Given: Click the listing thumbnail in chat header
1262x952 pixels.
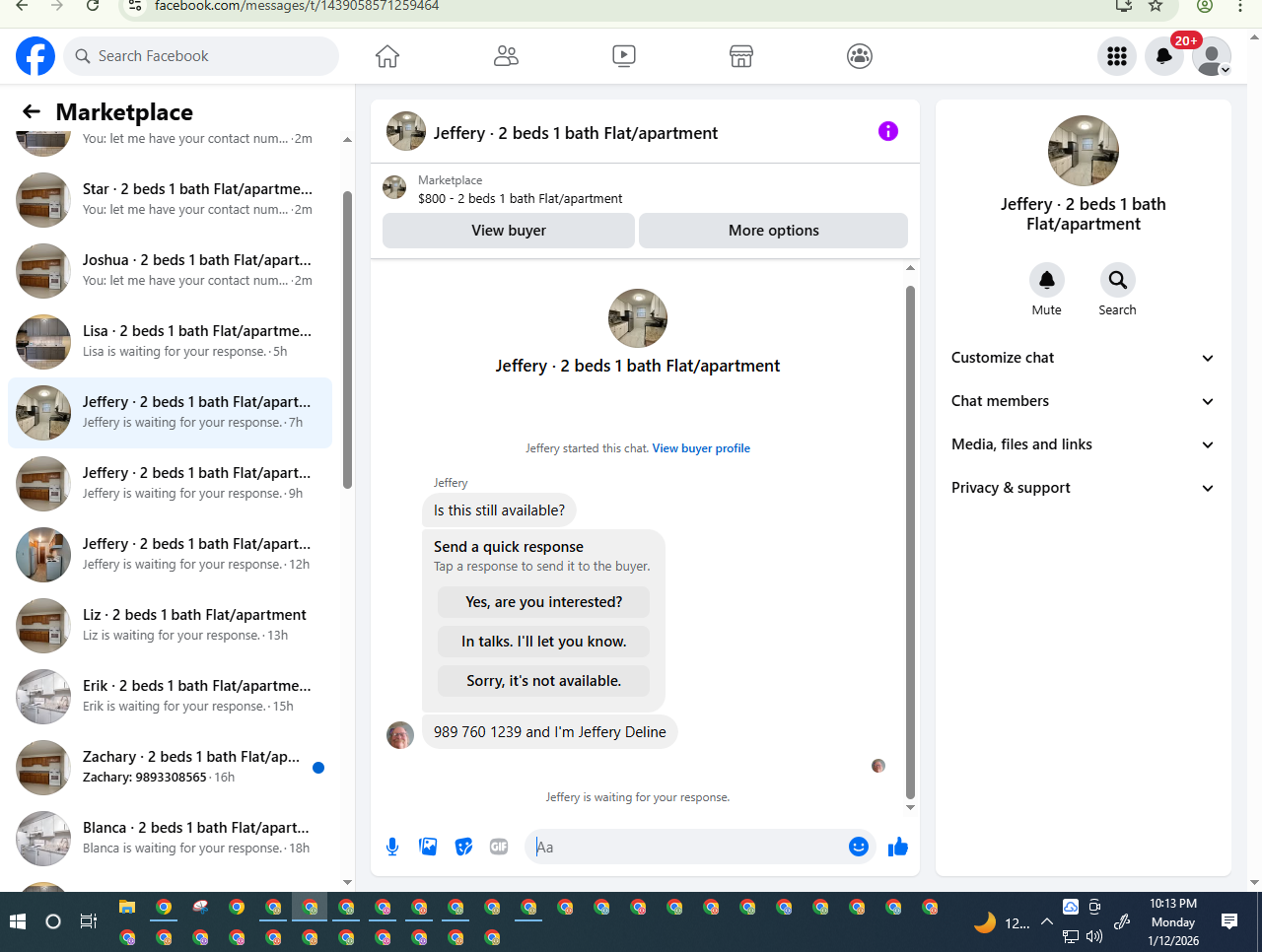Looking at the screenshot, I should click(406, 131).
